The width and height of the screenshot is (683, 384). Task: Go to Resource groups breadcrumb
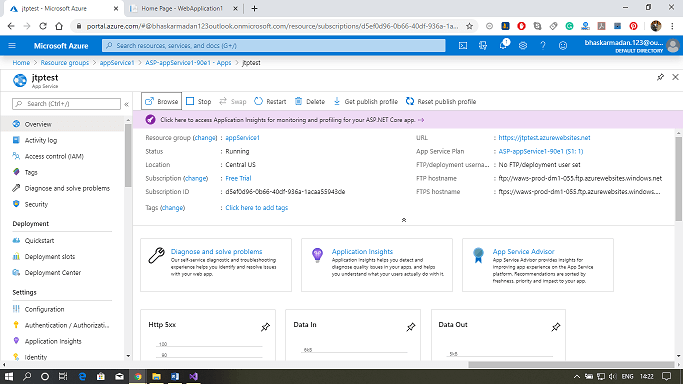[x=64, y=63]
